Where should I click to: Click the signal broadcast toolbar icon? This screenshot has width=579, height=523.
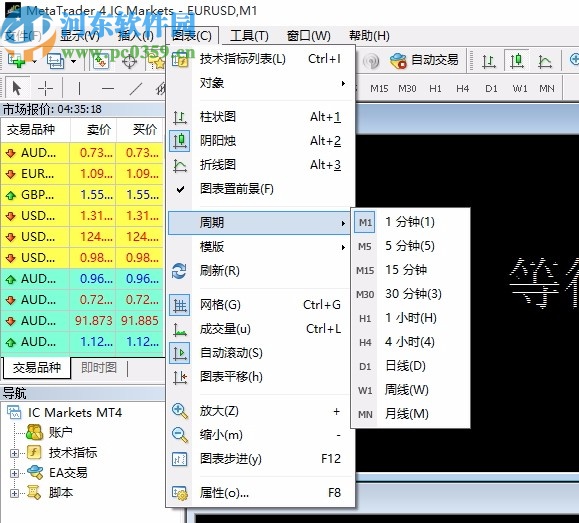(x=370, y=61)
